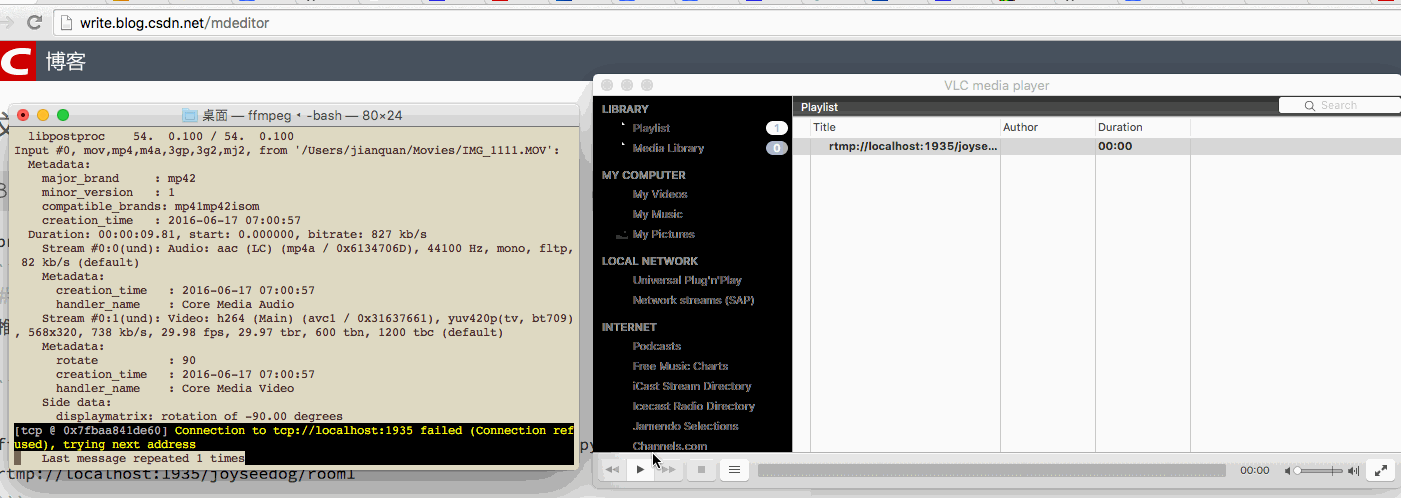Screen dimensions: 1401x498
Task: Click the browser forward arrow
Action: click(6, 22)
